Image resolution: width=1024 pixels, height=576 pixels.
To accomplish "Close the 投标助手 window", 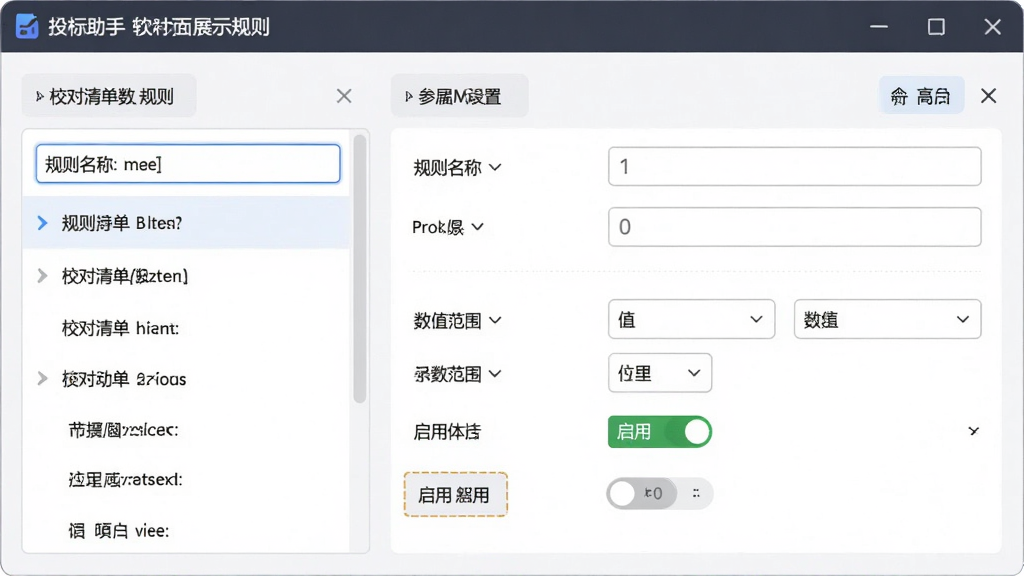I will click(x=993, y=27).
